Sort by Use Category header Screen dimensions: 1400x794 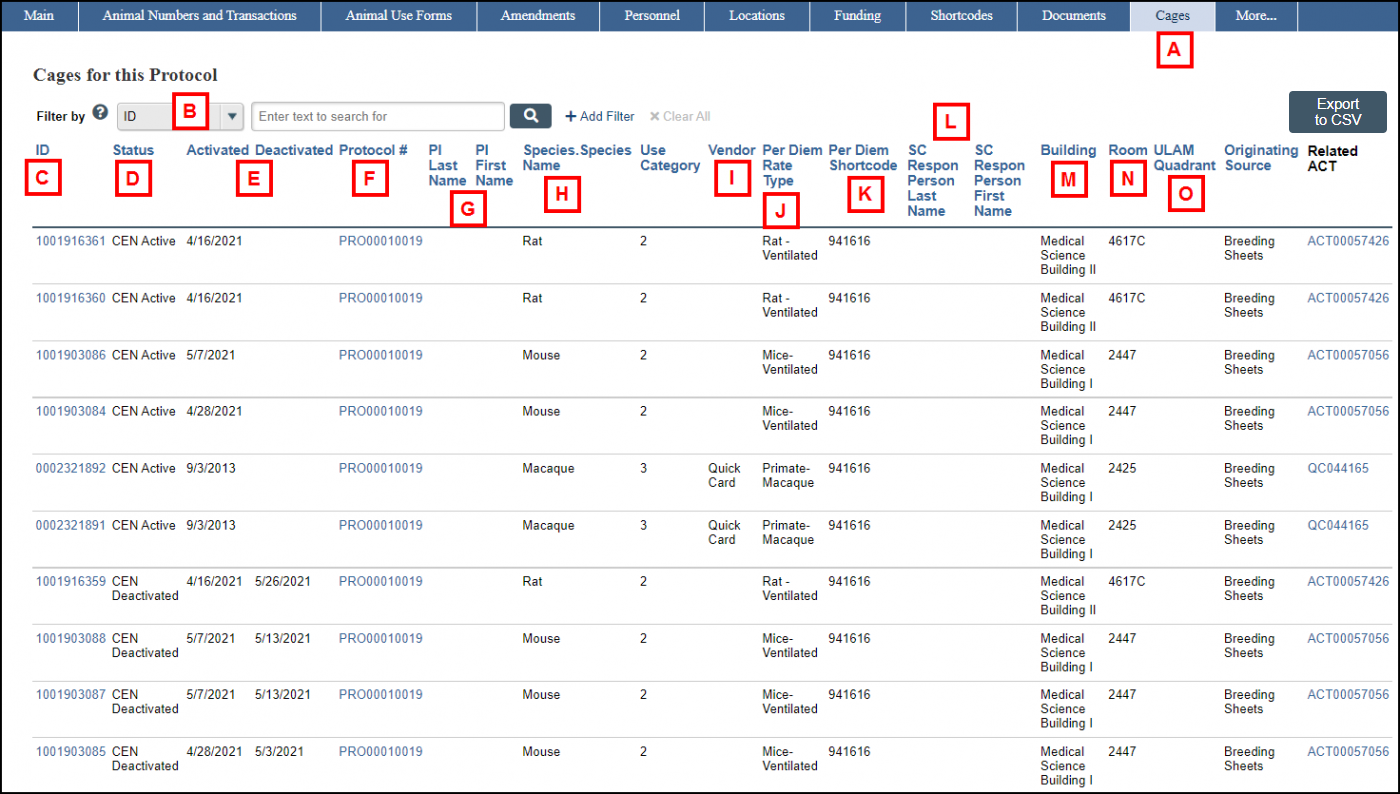coord(670,158)
